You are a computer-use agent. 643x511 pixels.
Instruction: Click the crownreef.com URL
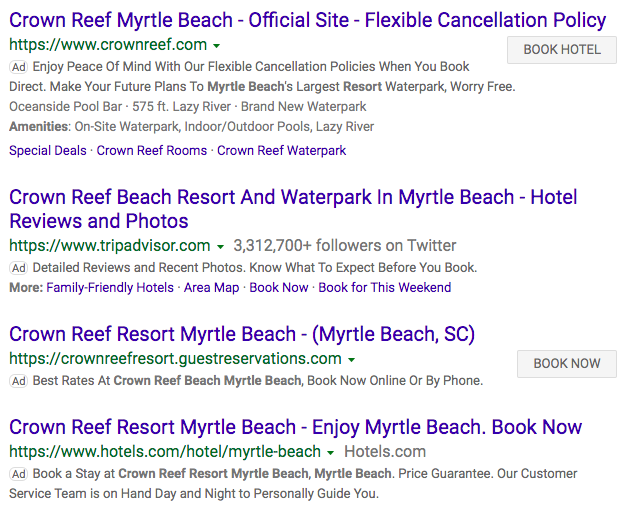pos(108,44)
